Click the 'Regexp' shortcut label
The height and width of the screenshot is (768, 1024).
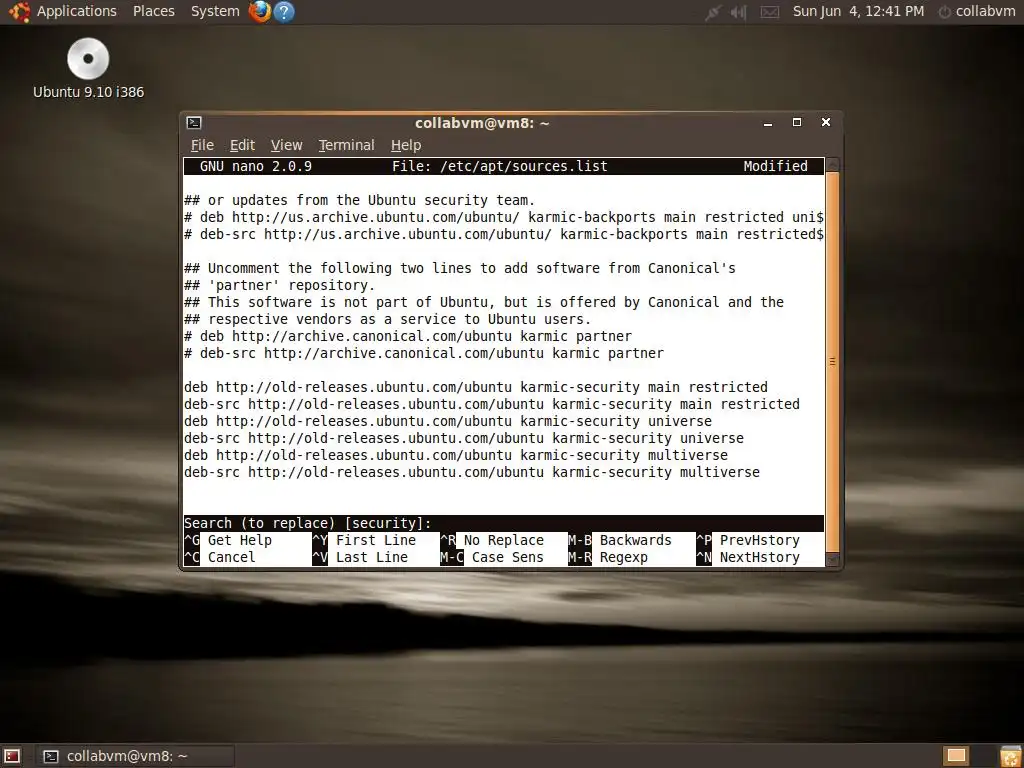[x=624, y=557]
